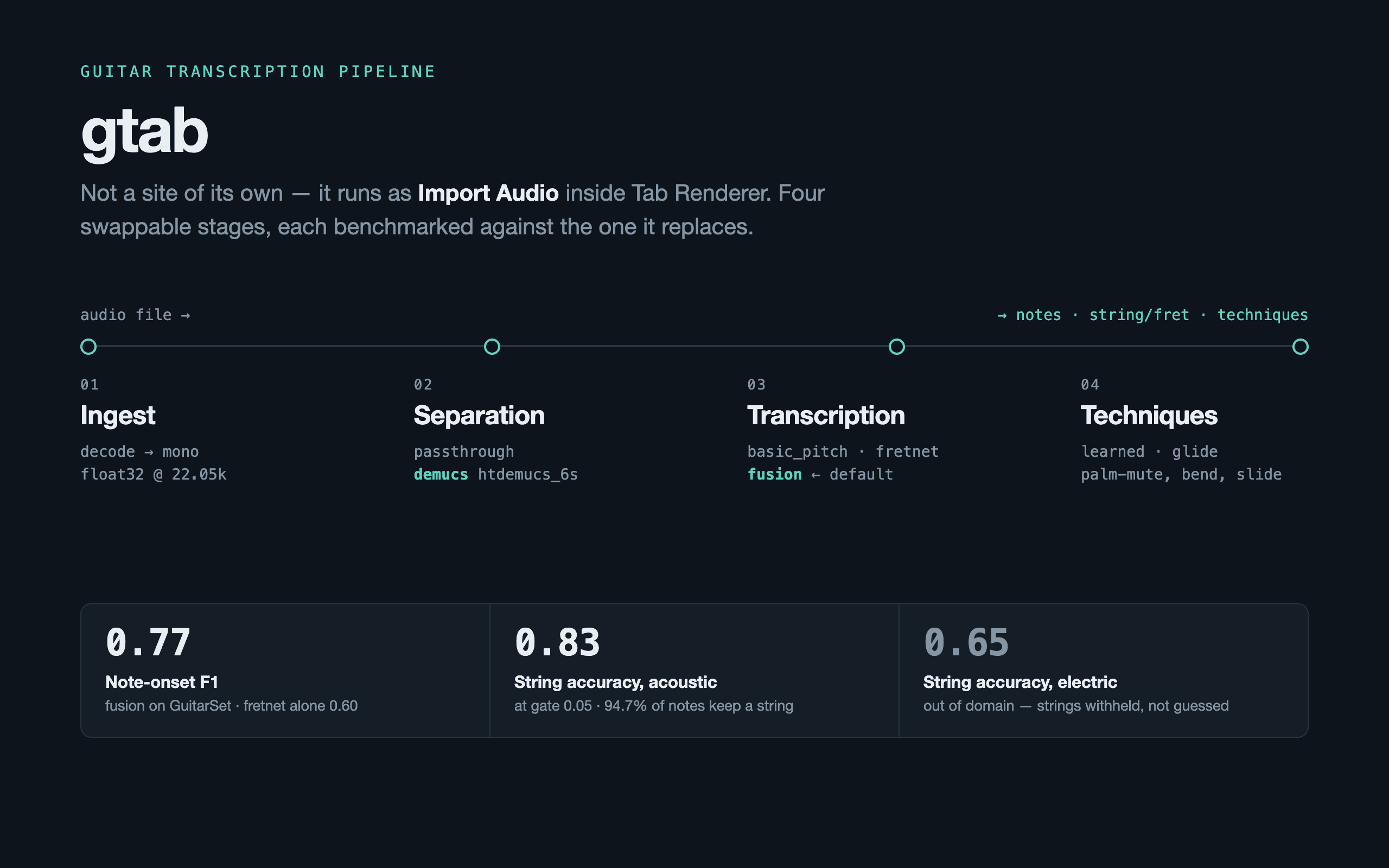Click 'String accuracy, acoustic' label
The width and height of the screenshot is (1389, 868).
click(x=615, y=682)
